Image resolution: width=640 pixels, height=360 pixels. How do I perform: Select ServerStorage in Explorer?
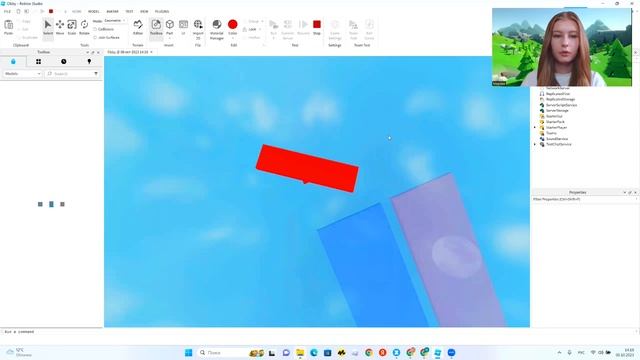[x=557, y=111]
